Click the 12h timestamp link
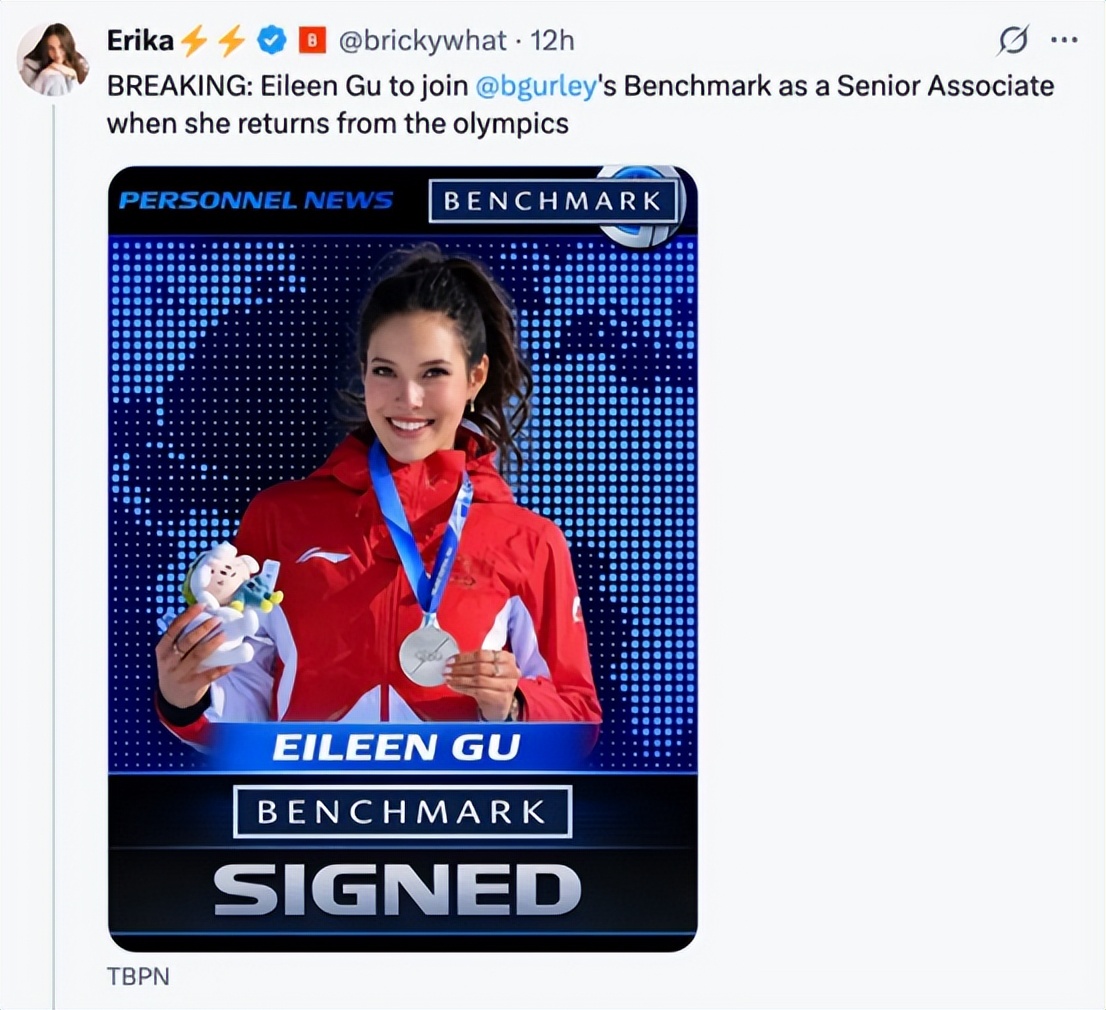Viewport: 1106px width, 1010px height. pyautogui.click(x=552, y=41)
